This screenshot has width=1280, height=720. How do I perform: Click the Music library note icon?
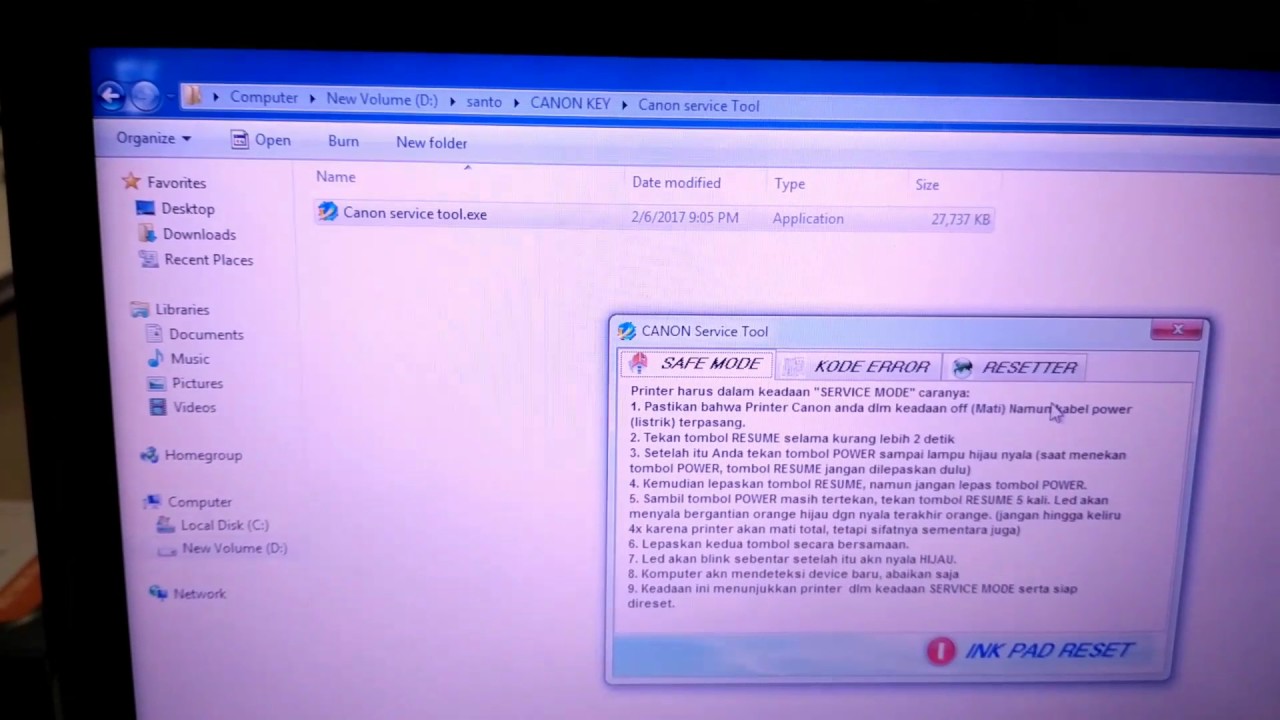(x=155, y=358)
